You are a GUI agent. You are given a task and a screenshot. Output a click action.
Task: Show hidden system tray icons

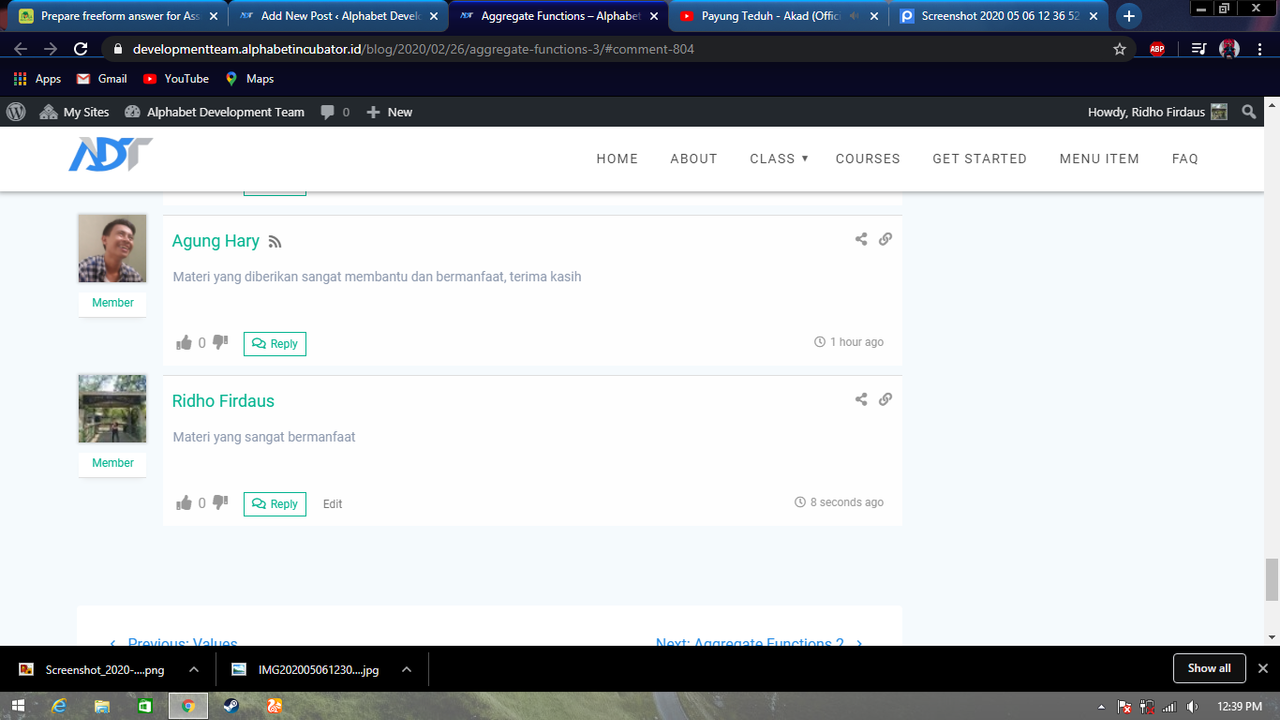1101,707
